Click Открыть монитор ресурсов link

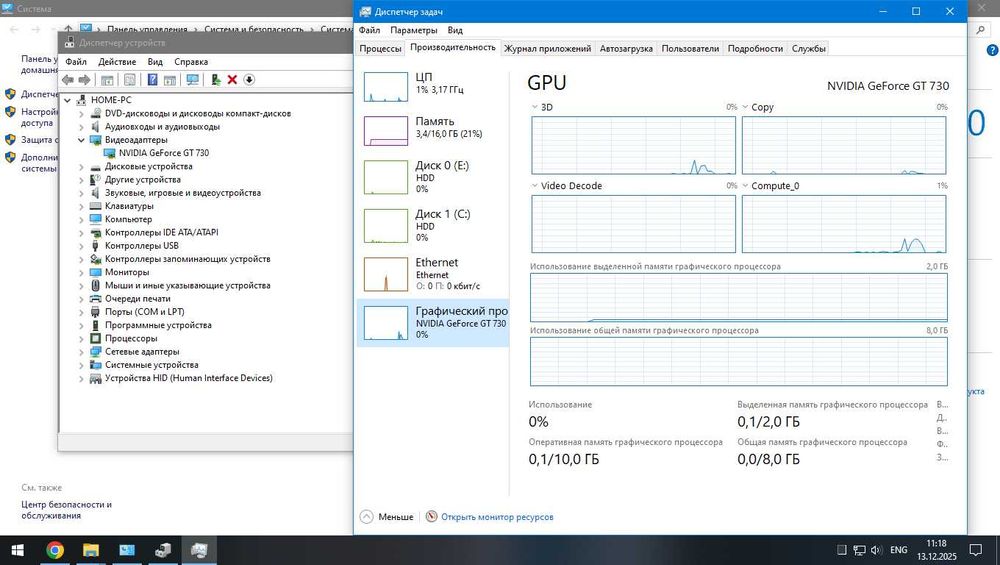coord(497,517)
